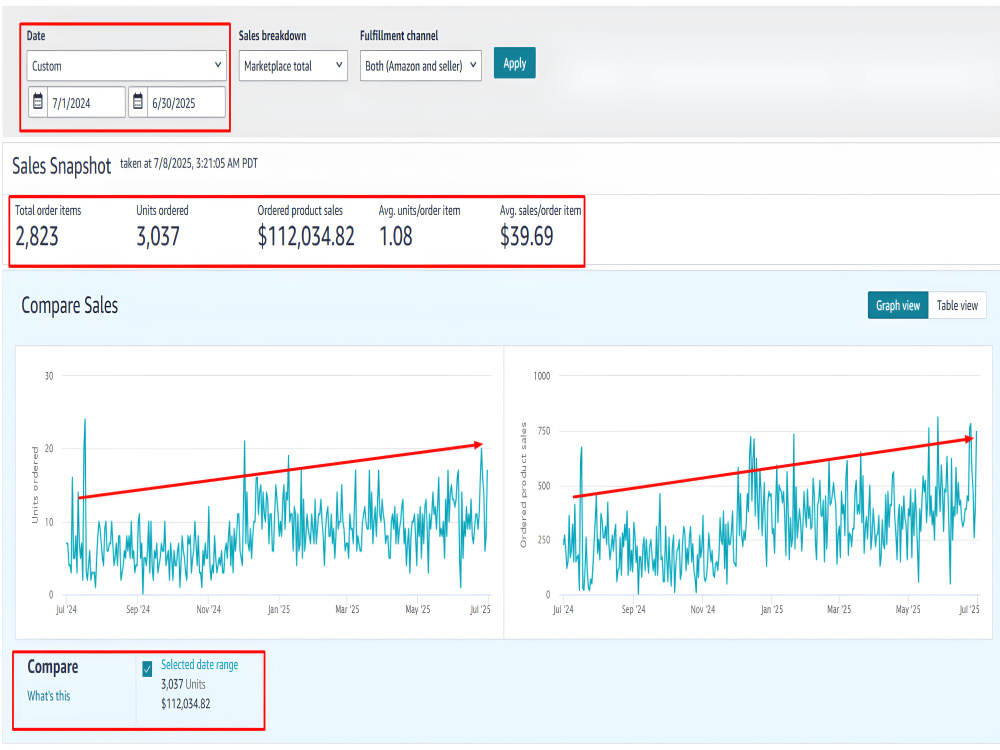1000x750 pixels.
Task: Expand the Custom date range dropdown
Action: [126, 66]
